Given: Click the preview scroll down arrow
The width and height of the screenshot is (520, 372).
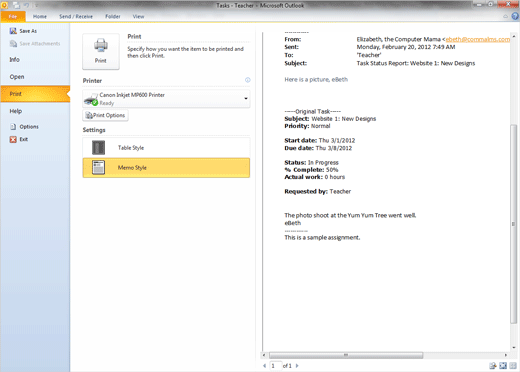Looking at the screenshot, I should (x=514, y=347).
